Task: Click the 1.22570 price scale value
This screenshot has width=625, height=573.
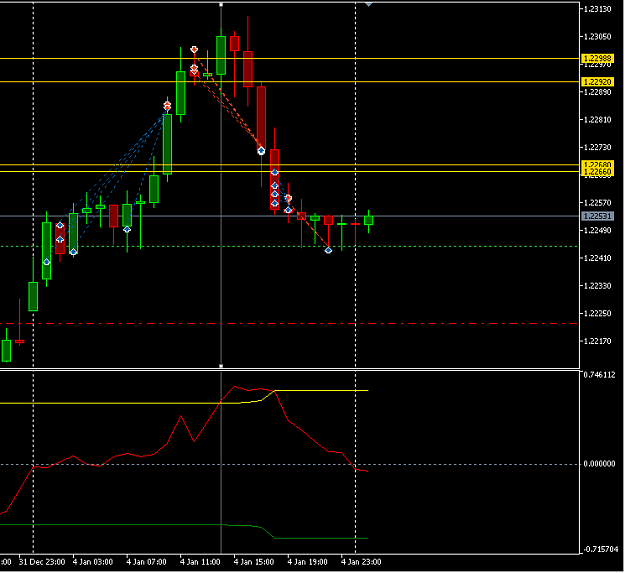Action: (x=597, y=203)
